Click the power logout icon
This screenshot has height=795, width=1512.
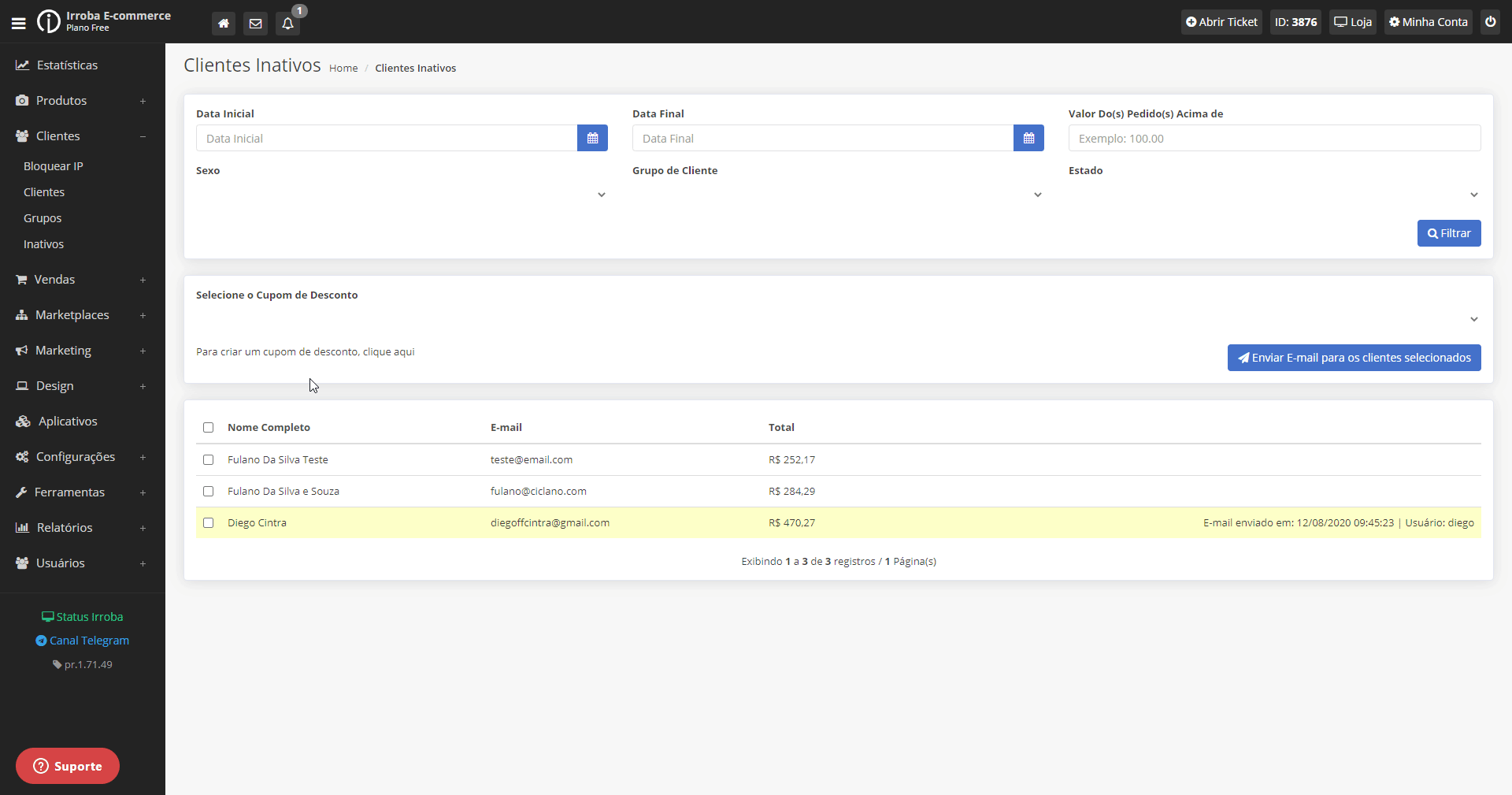[1491, 22]
